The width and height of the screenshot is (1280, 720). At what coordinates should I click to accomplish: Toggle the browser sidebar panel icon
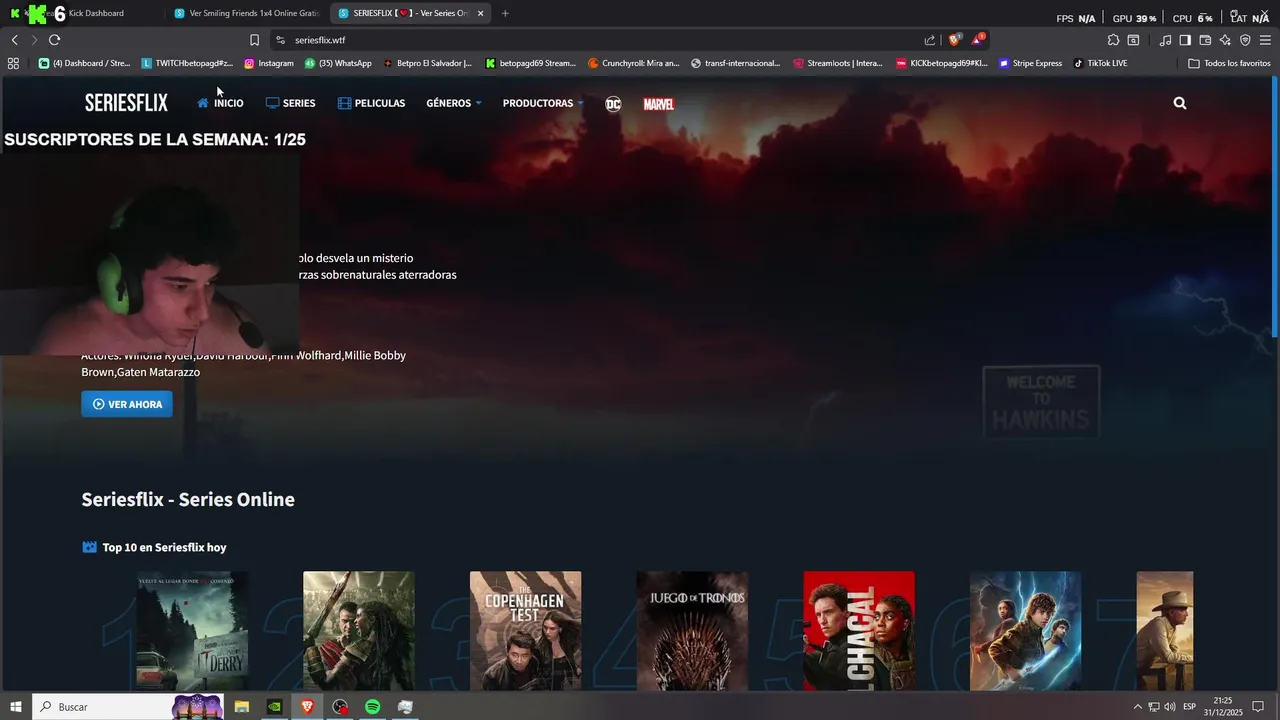pyautogui.click(x=1185, y=40)
